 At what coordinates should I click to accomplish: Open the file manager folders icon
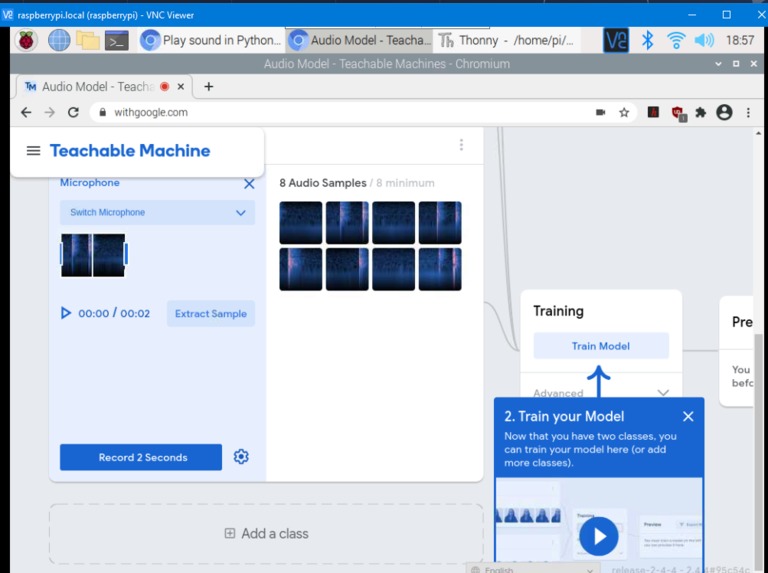[x=88, y=40]
